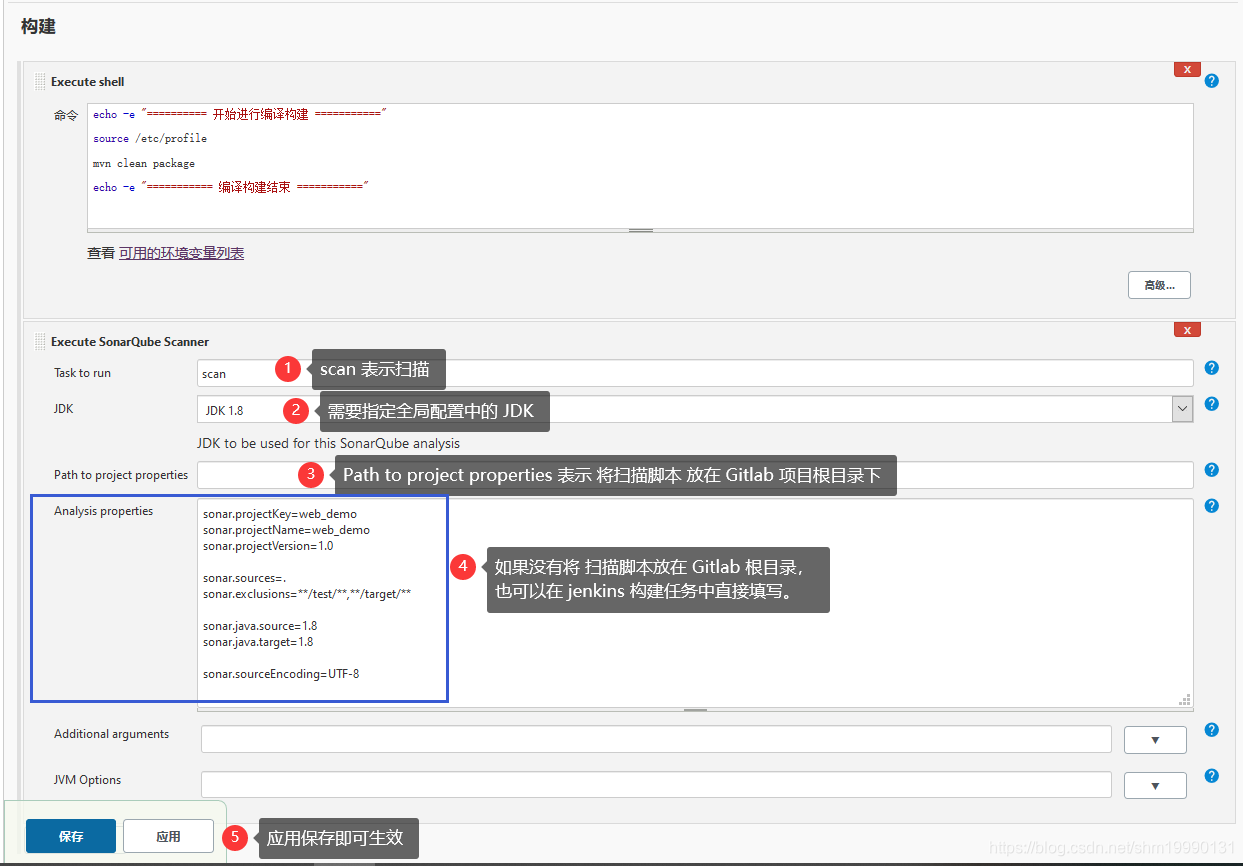This screenshot has height=866, width=1243.
Task: Grab the shell command area resize bar
Action: point(640,230)
